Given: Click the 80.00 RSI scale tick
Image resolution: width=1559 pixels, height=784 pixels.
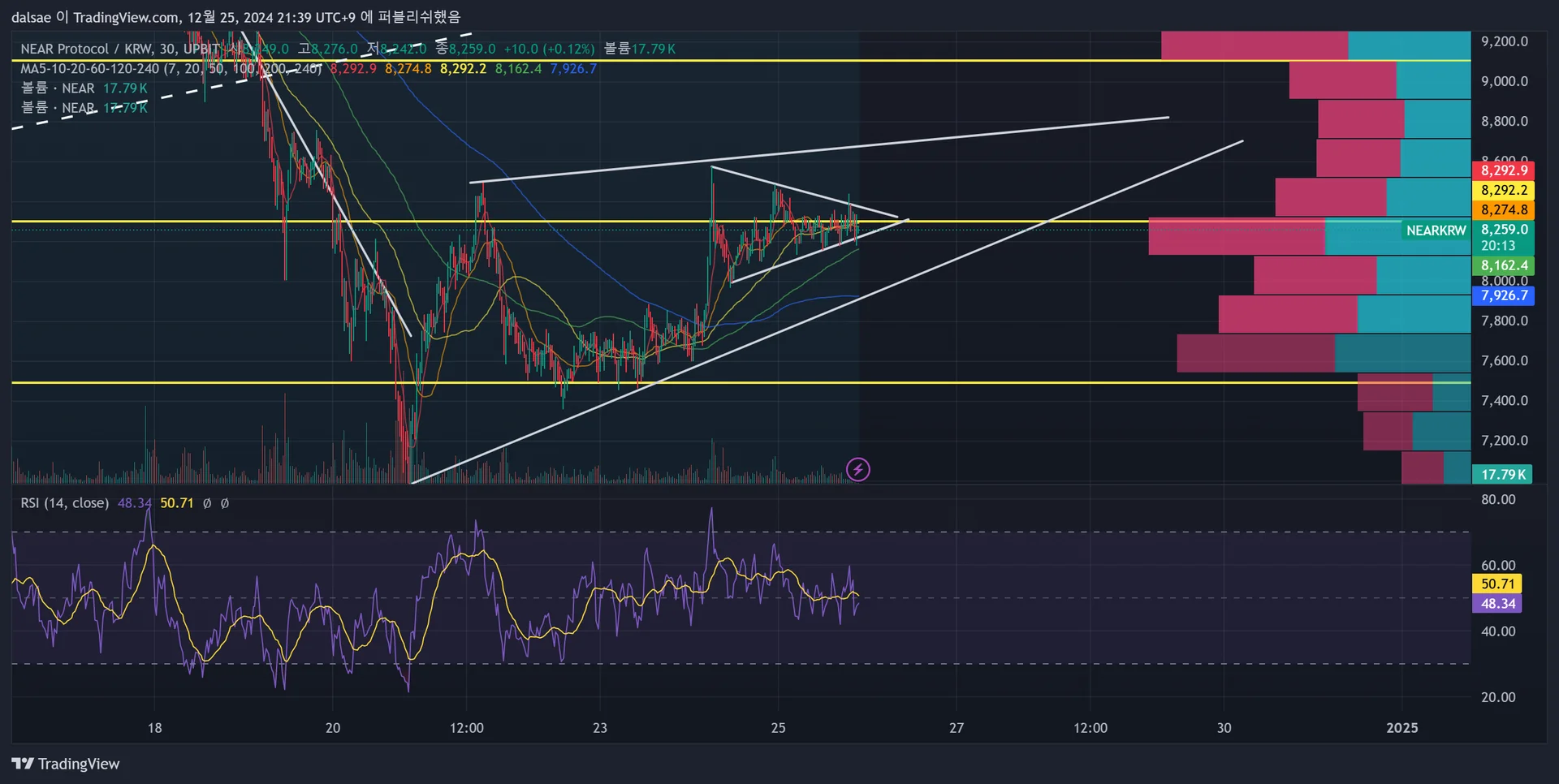Looking at the screenshot, I should coord(1498,499).
